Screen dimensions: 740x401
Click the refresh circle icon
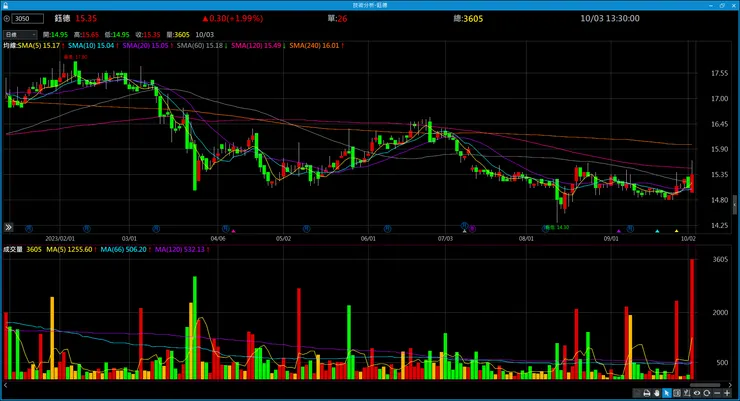706,393
